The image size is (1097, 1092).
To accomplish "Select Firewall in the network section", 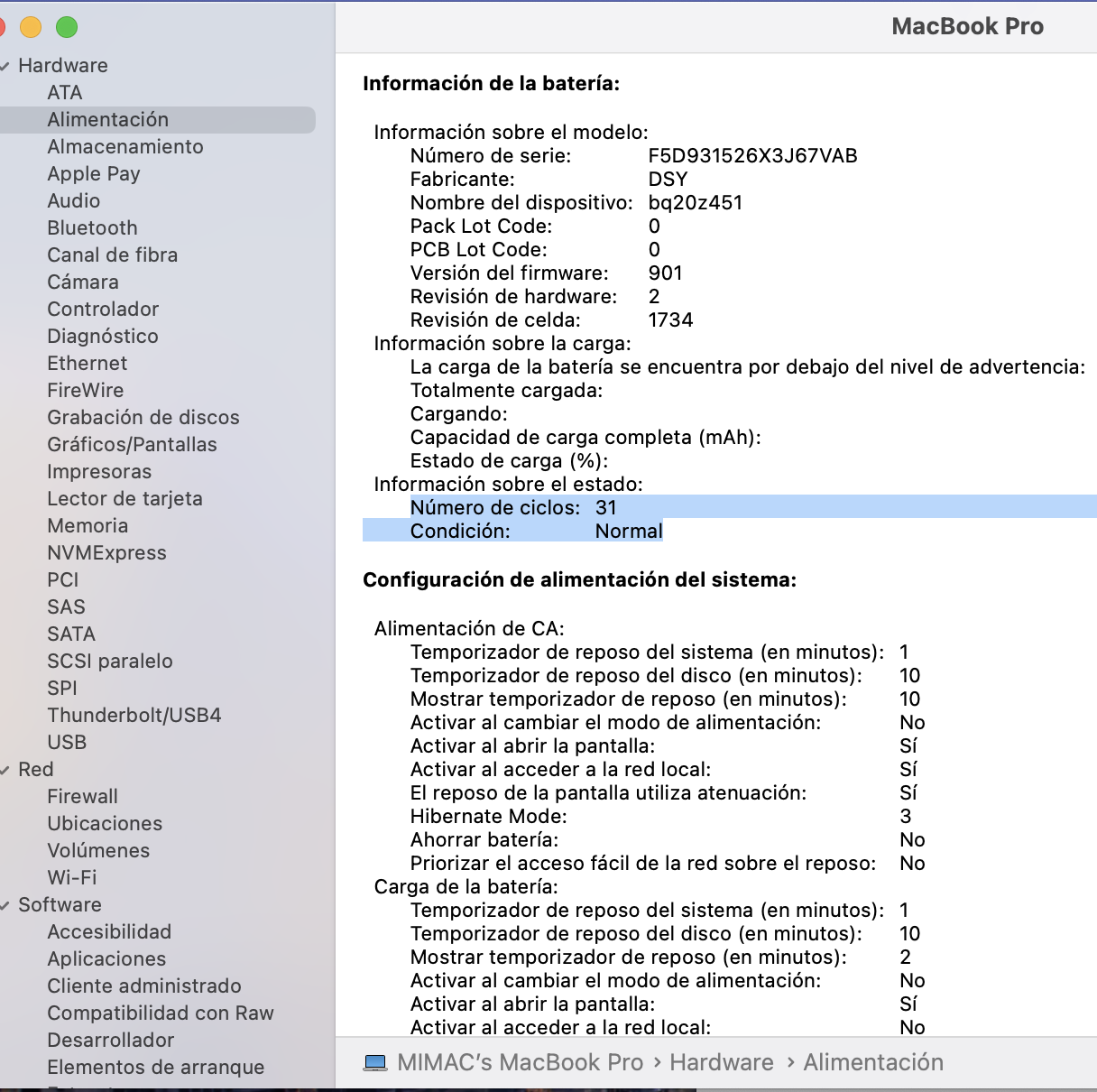I will pos(82,797).
